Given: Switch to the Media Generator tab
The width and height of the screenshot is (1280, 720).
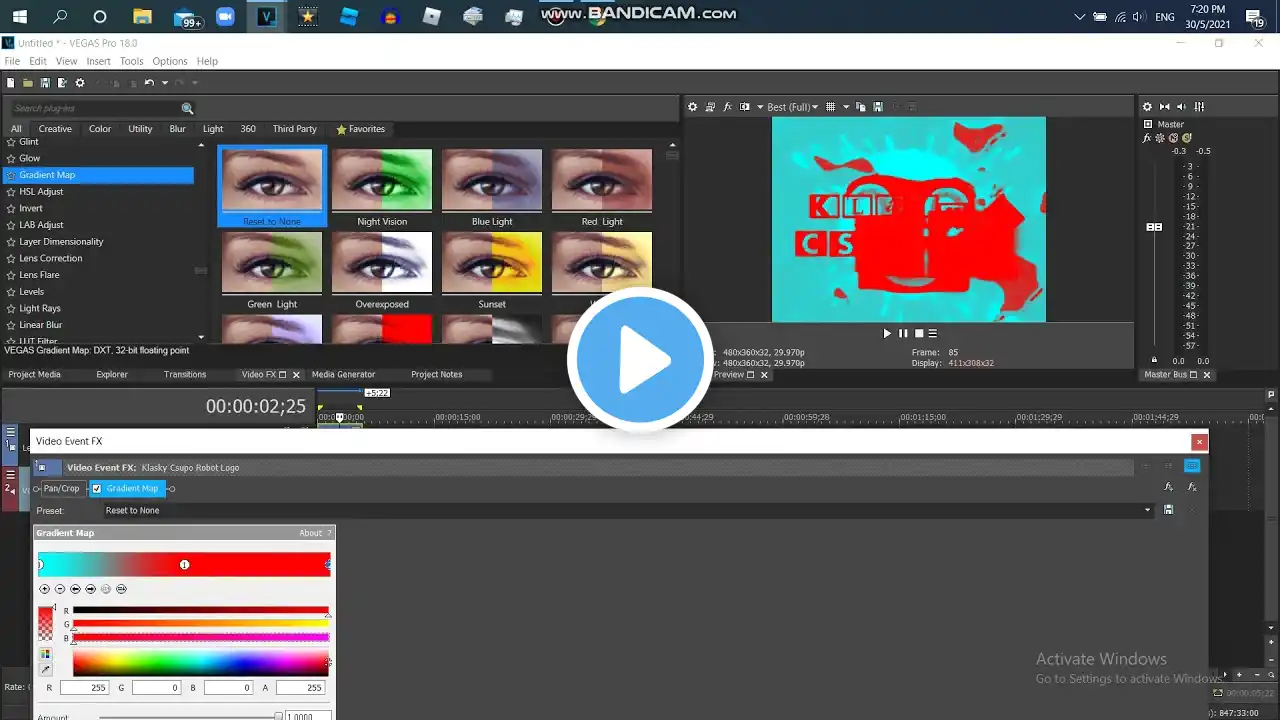Looking at the screenshot, I should pos(343,375).
